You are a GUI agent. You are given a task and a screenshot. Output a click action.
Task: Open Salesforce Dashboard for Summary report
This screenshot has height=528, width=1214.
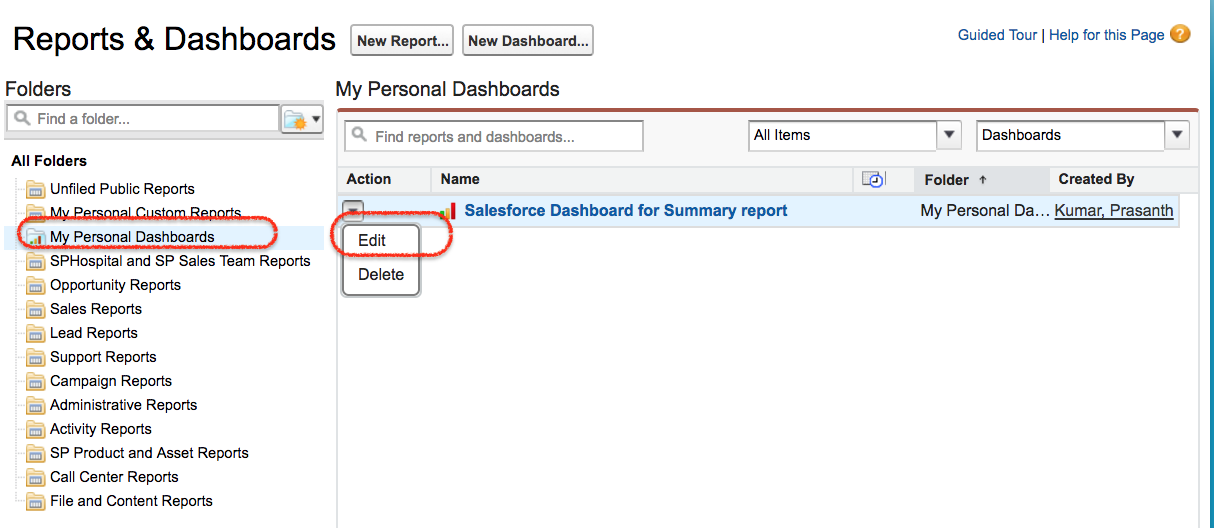click(626, 211)
